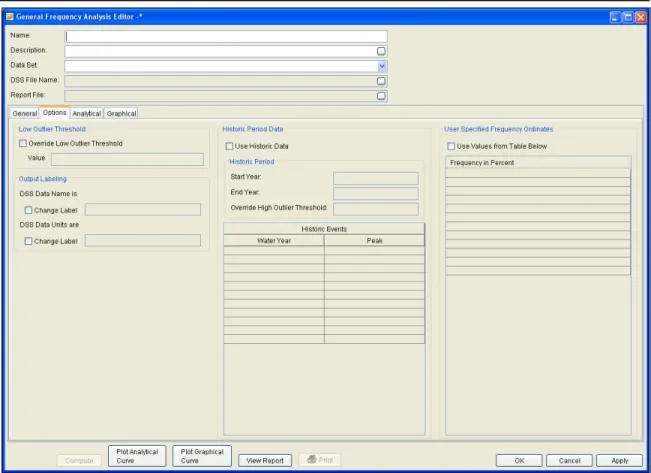Click the Low Outlier Threshold group title
This screenshot has height=473, width=651.
pos(52,129)
